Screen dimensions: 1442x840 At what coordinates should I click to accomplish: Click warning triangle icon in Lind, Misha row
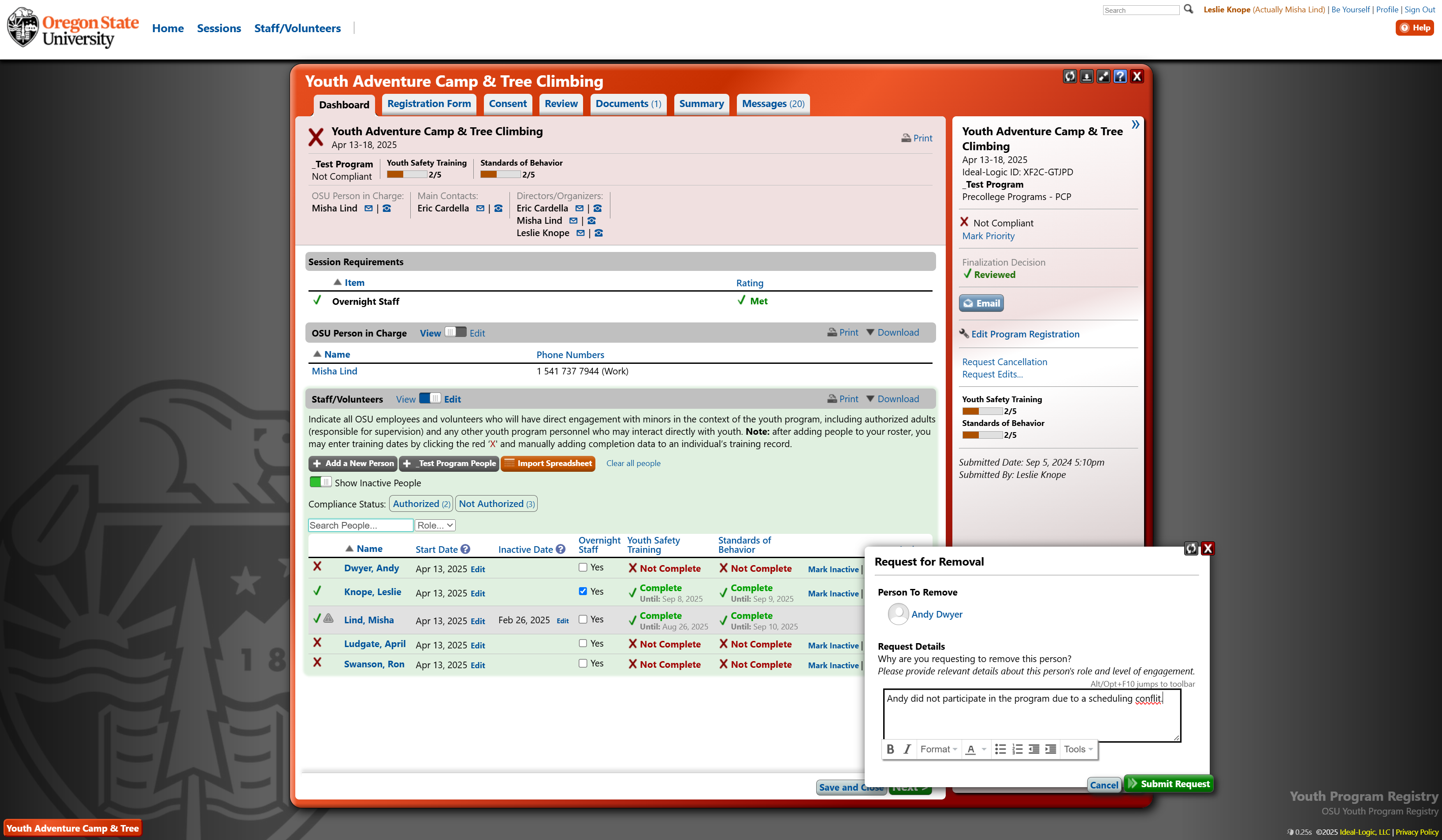click(328, 618)
